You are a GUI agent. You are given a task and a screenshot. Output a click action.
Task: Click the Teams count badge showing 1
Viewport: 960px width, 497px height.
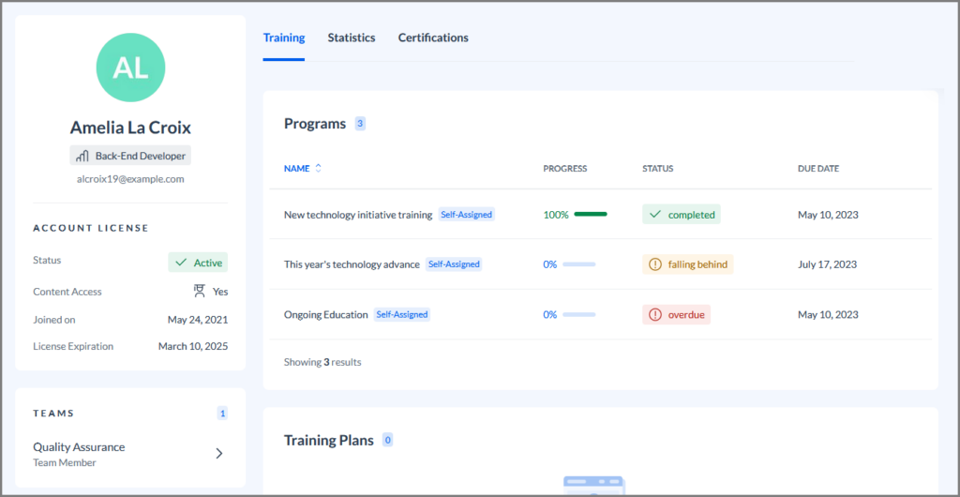point(222,413)
